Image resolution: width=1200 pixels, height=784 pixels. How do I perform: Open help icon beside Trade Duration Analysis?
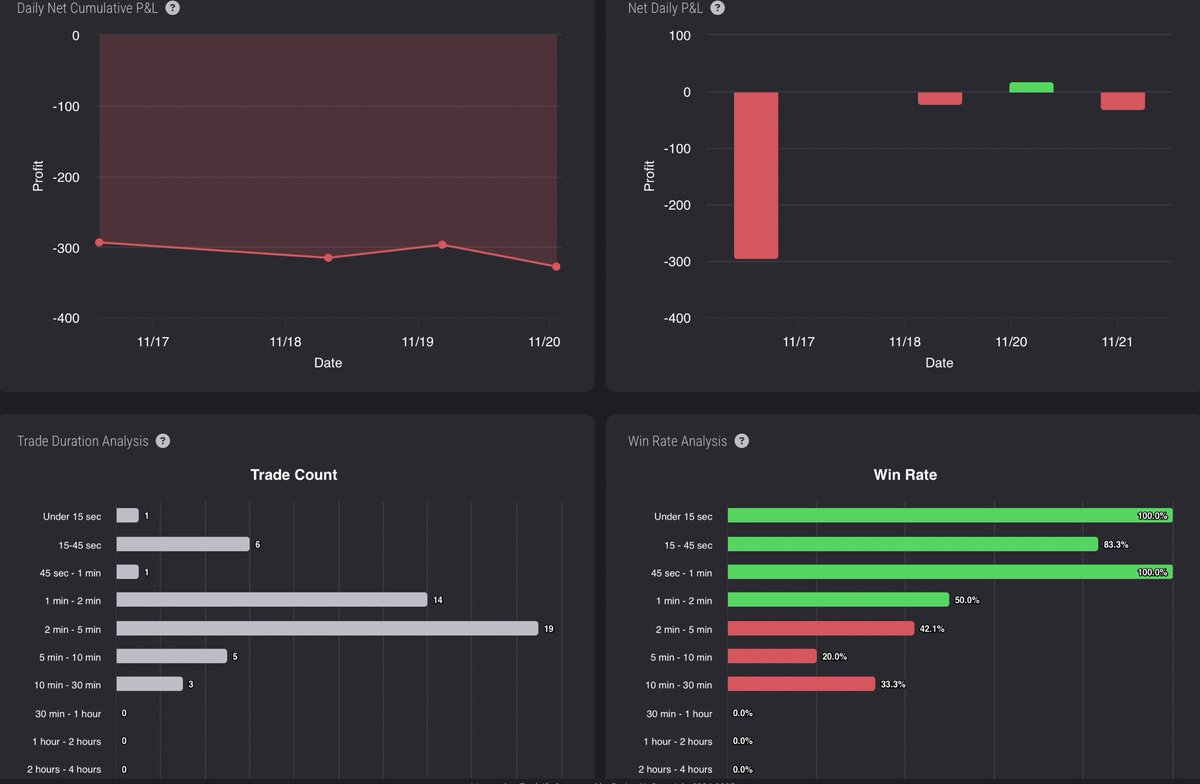point(163,441)
